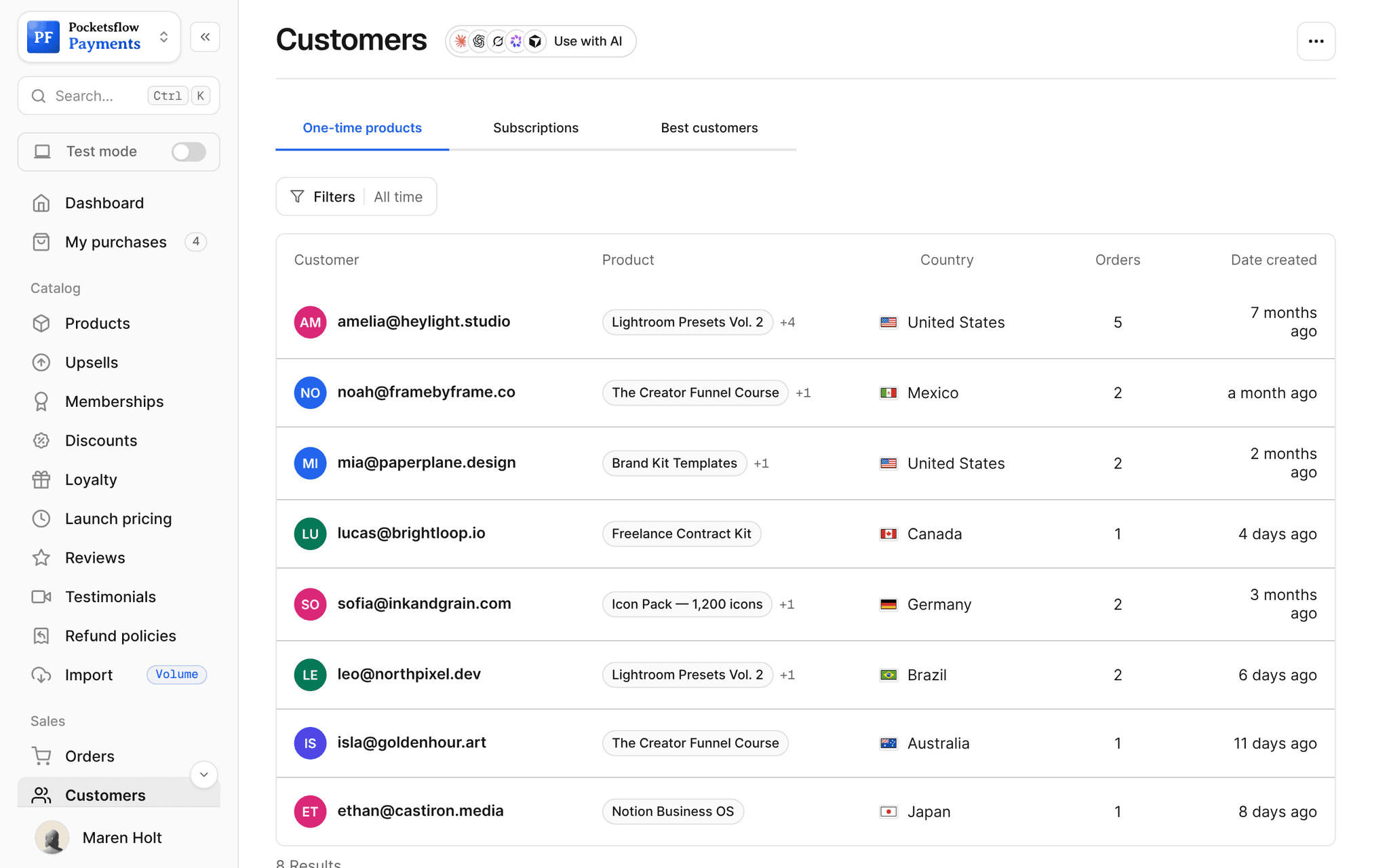Focus the Search input field
The width and height of the screenshot is (1389, 868).
point(119,96)
